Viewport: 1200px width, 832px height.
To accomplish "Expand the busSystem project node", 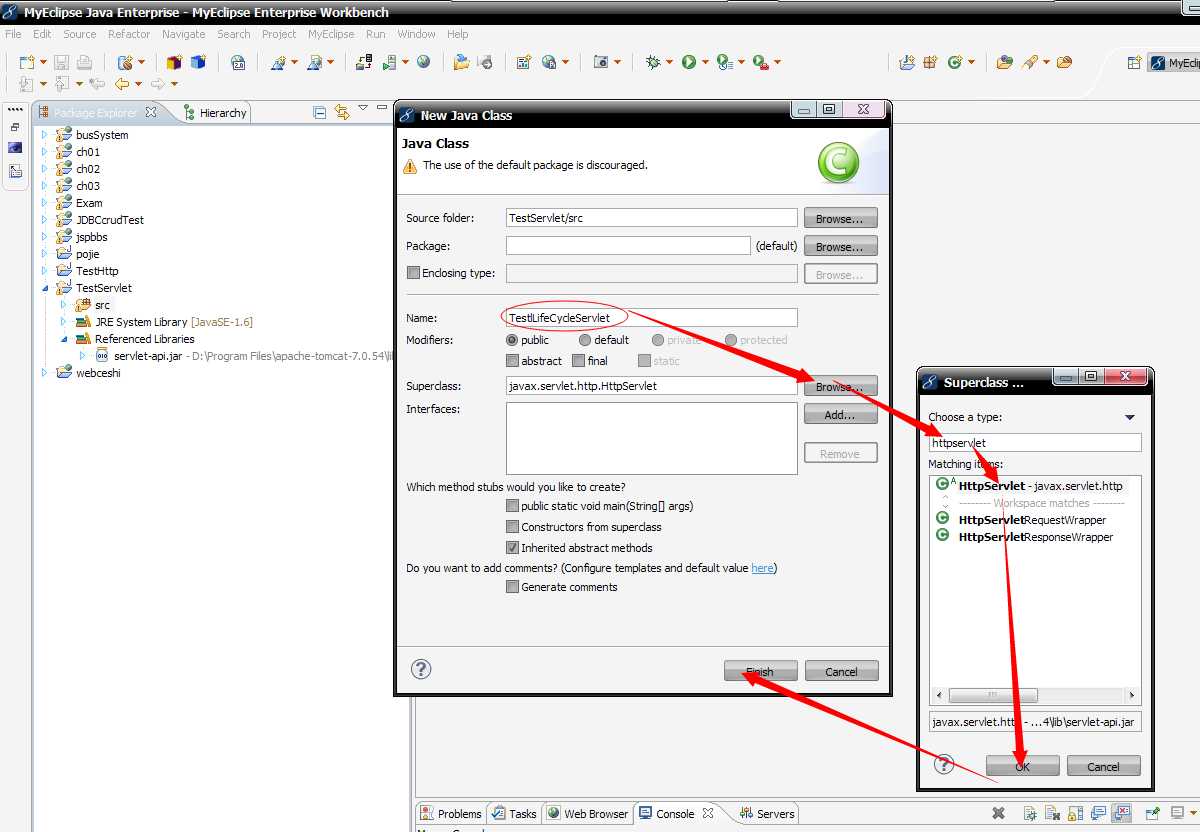I will [x=44, y=135].
